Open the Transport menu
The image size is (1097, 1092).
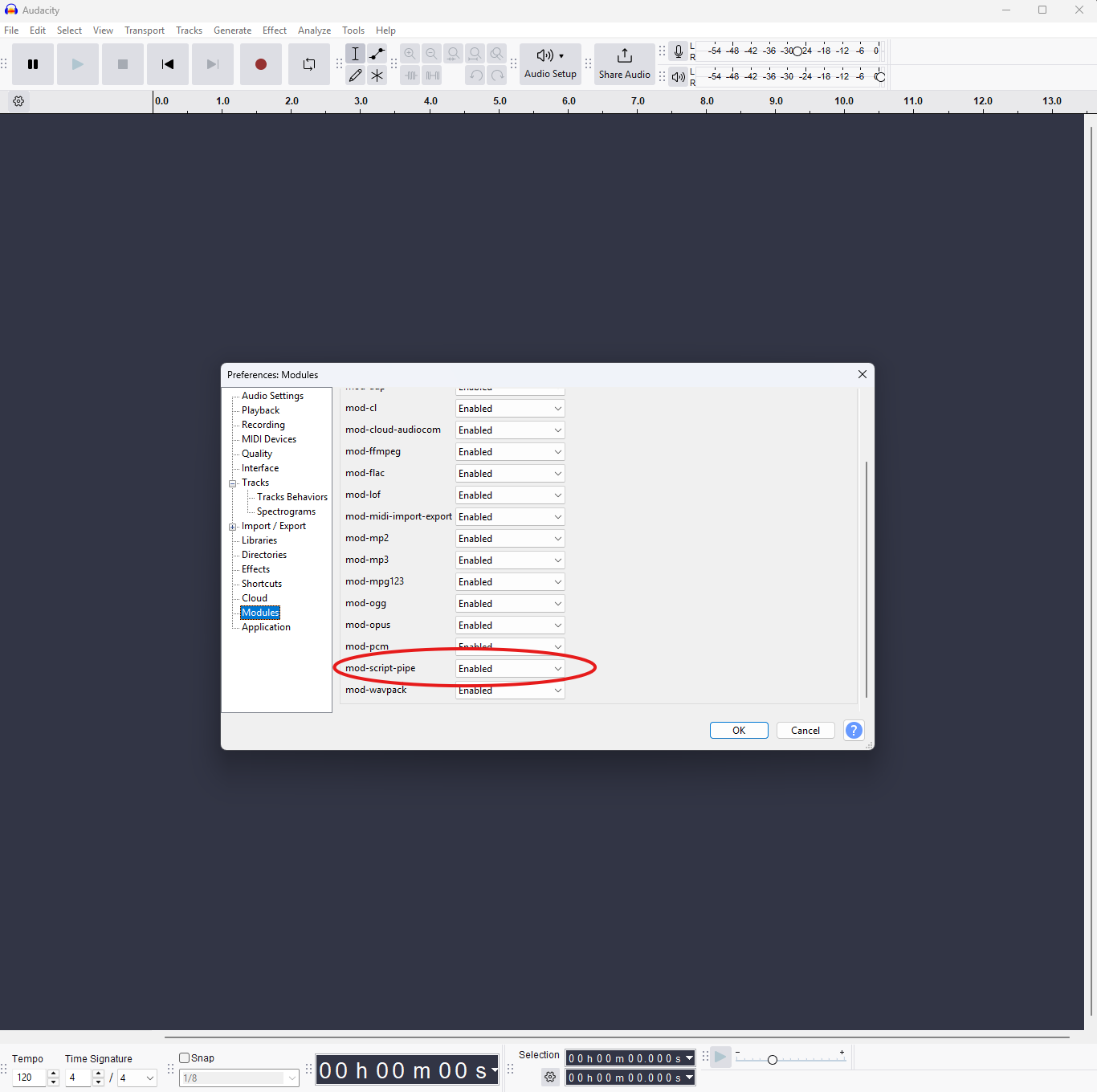144,31
